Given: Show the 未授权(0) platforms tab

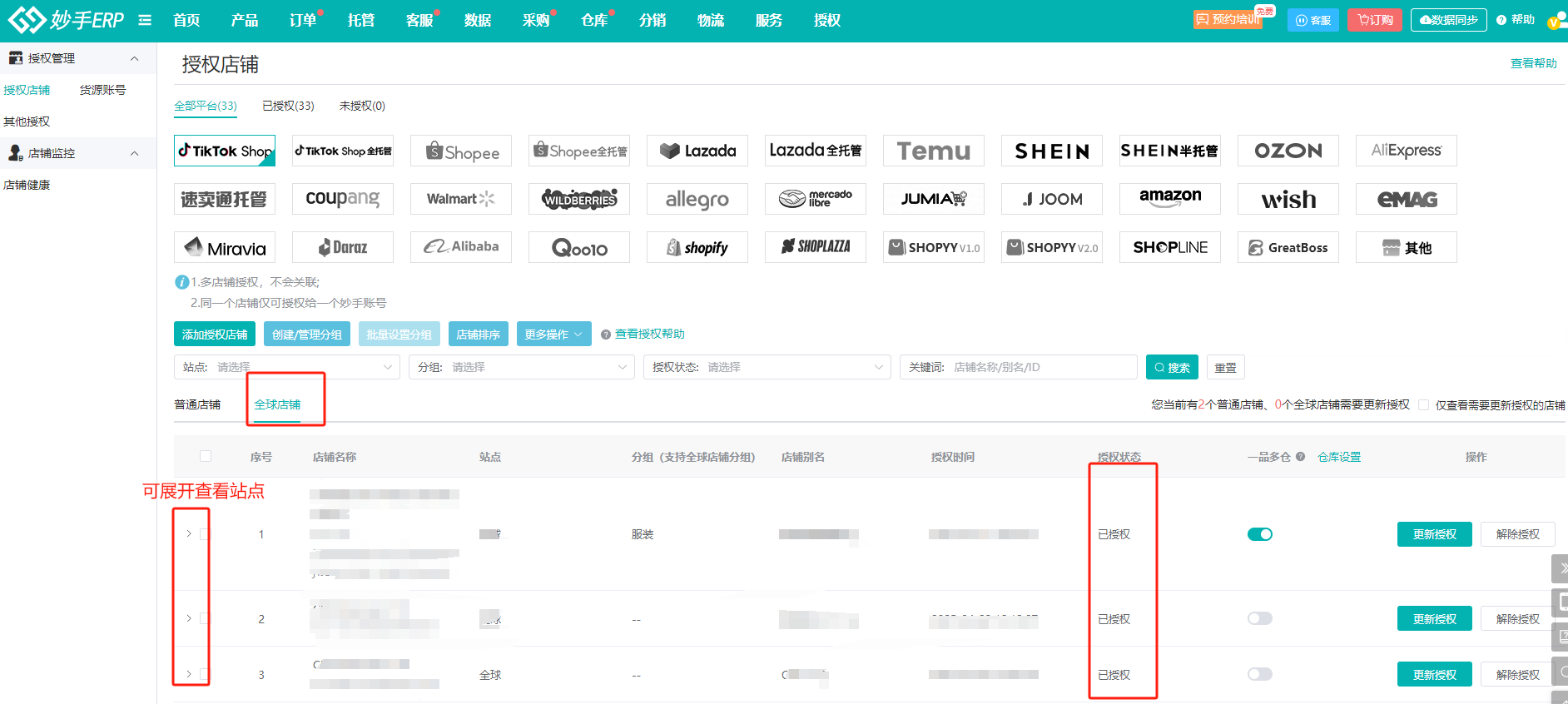Looking at the screenshot, I should pos(362,106).
